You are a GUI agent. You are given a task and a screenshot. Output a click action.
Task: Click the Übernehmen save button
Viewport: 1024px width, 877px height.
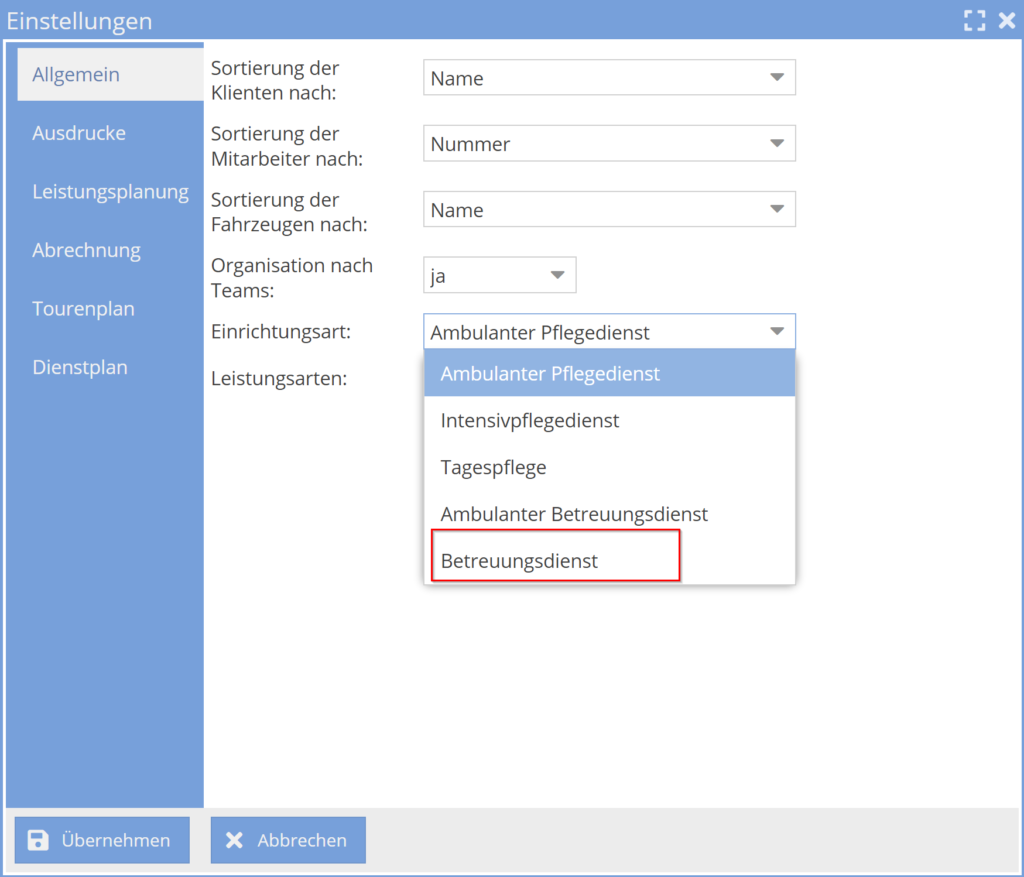click(x=102, y=840)
